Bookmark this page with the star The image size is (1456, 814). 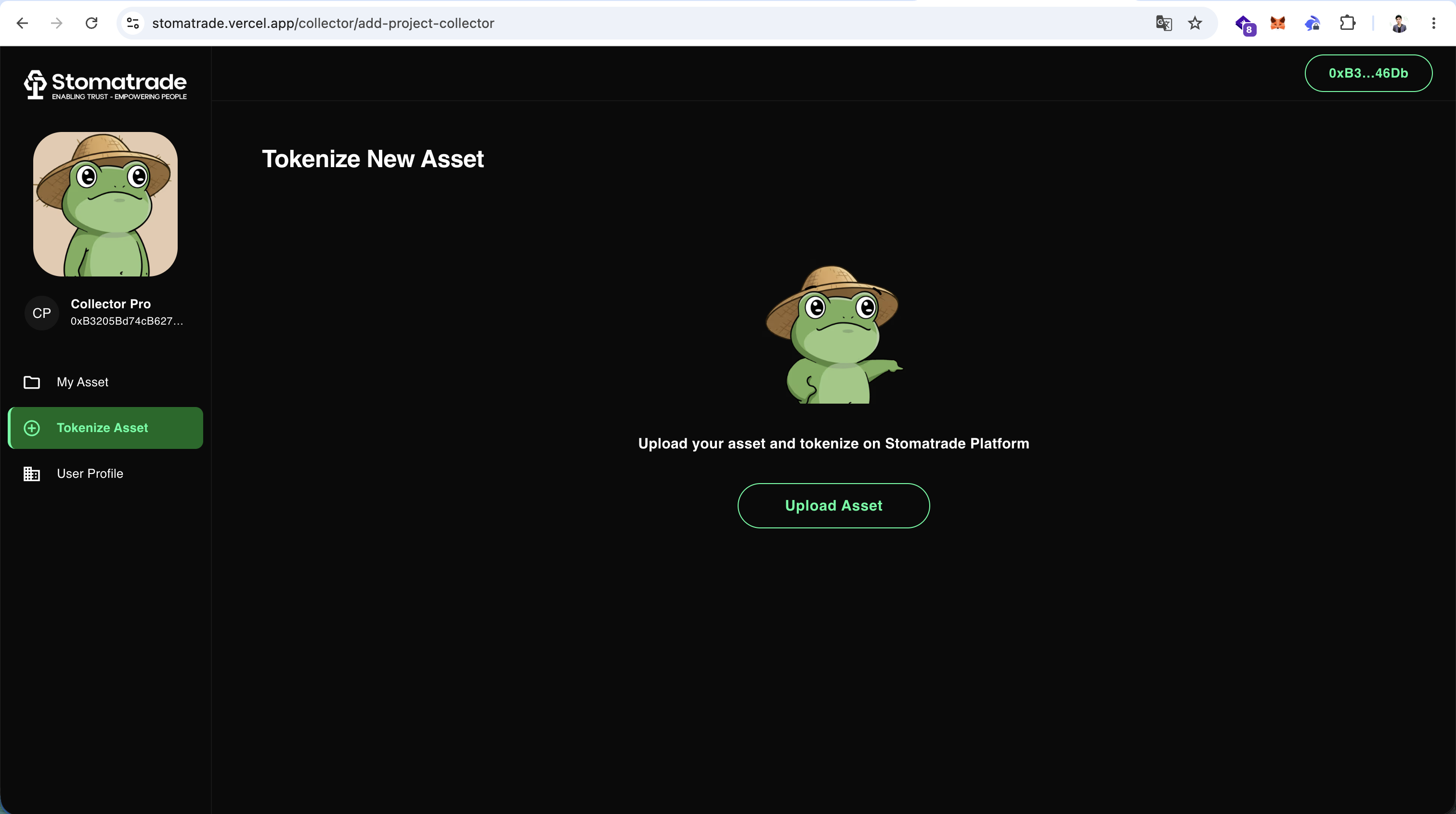pos(1195,23)
